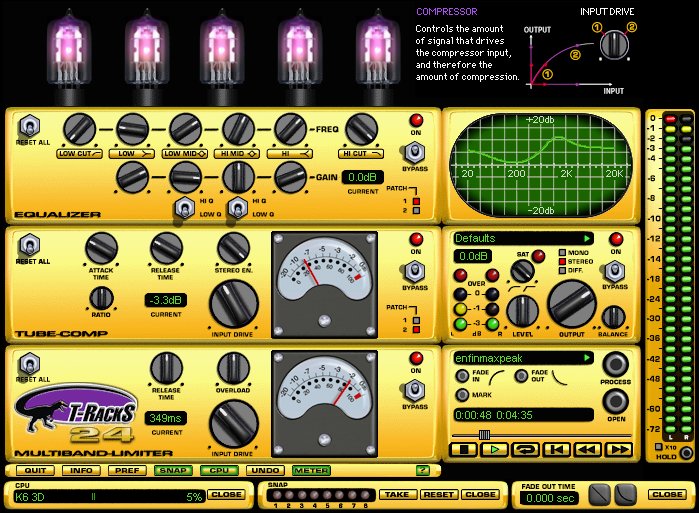Viewport: 699px width, 513px height.
Task: Click the Process round button
Action: [616, 364]
